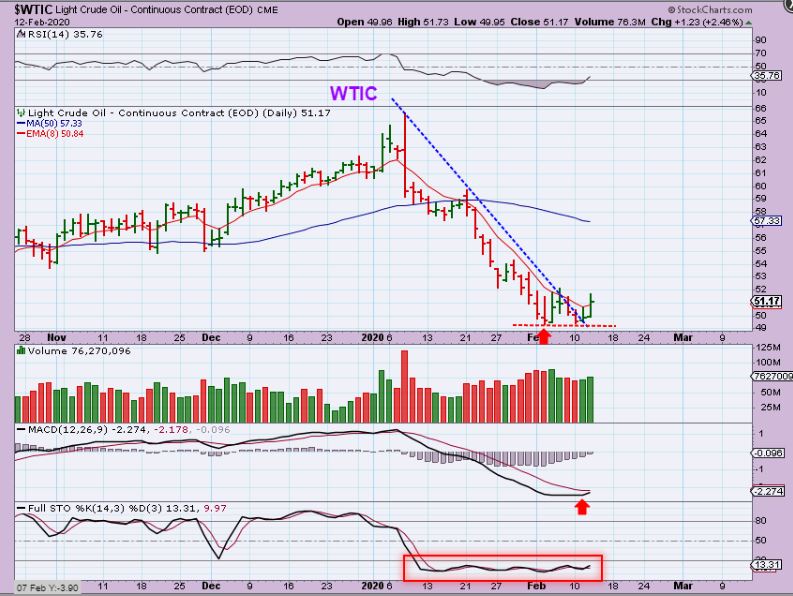Click the MA(50) 57.33 legend entry

pos(54,123)
